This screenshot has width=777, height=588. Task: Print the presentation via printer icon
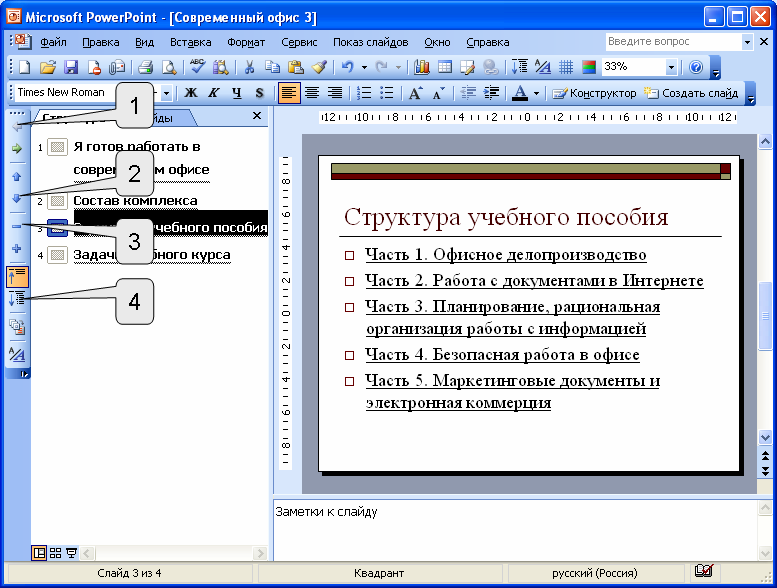pyautogui.click(x=145, y=67)
